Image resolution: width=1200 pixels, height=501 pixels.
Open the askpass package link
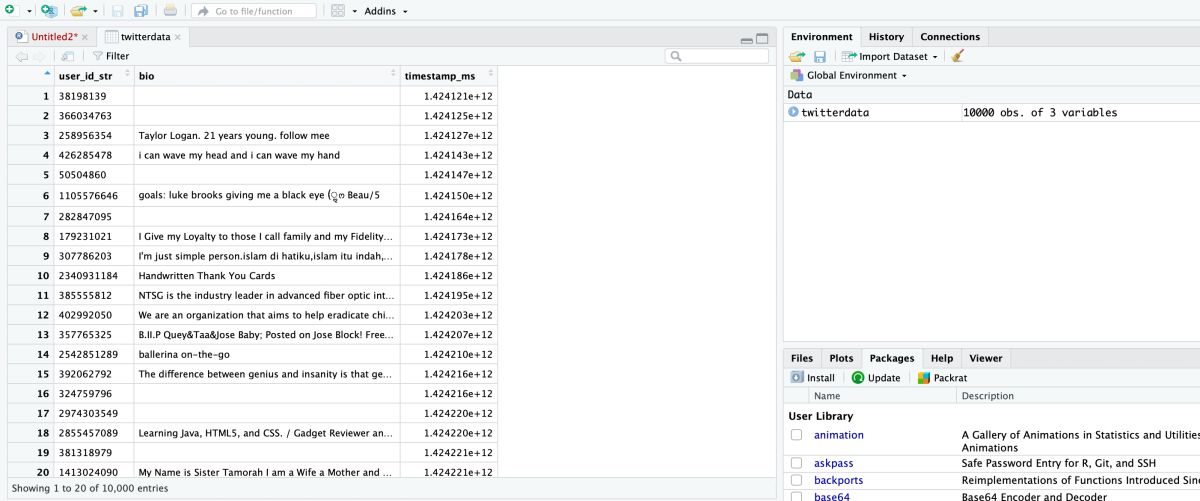tap(834, 464)
